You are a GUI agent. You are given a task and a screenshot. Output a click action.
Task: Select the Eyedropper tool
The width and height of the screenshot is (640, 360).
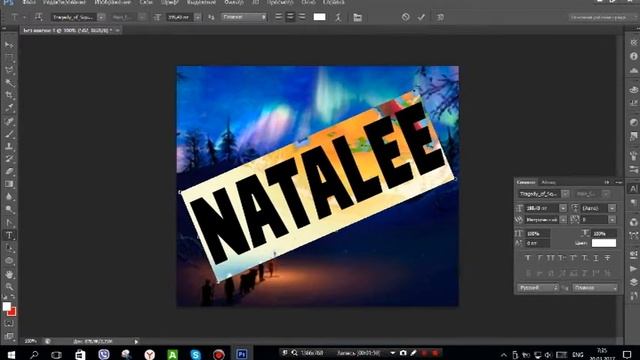[9, 108]
